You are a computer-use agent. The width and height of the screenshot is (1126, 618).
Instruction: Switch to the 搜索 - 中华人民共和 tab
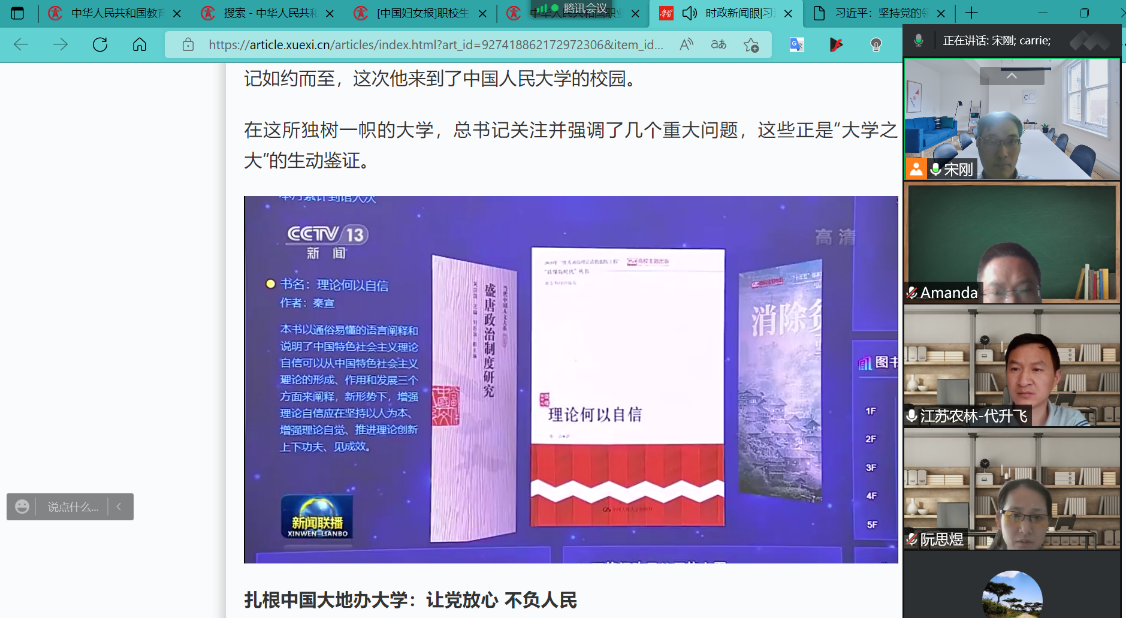click(x=261, y=13)
